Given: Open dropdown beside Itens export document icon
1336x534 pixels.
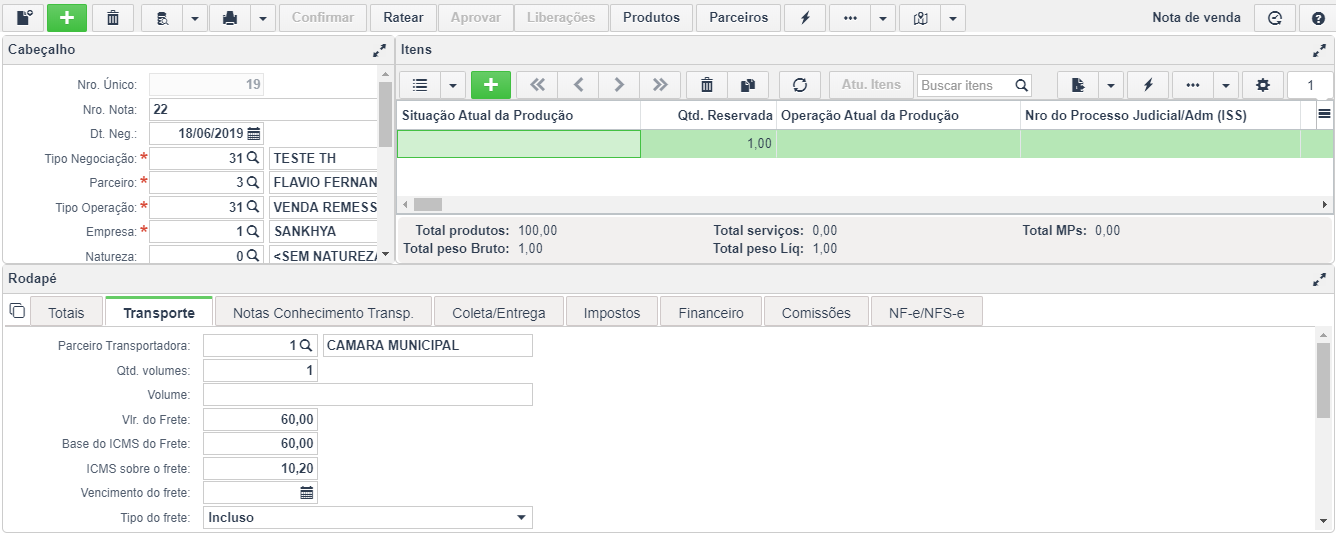Looking at the screenshot, I should pyautogui.click(x=1111, y=85).
